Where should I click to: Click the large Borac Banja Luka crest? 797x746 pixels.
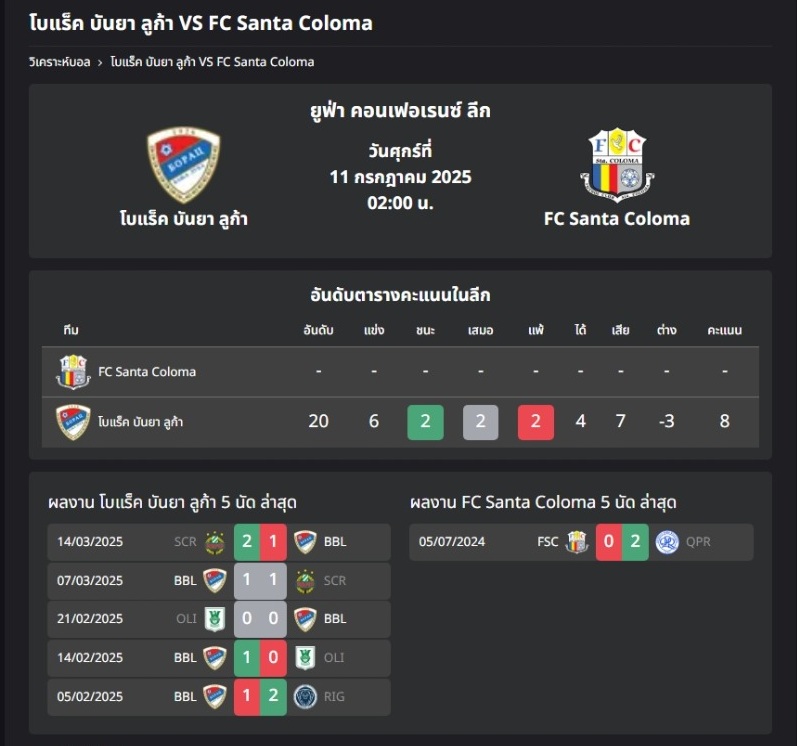(x=183, y=165)
